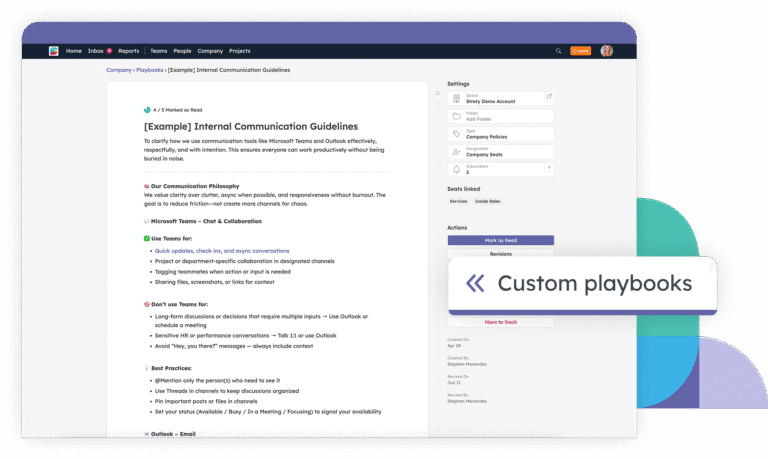
Task: Click 'Use Threads in channels' bullet
Action: coord(227,391)
